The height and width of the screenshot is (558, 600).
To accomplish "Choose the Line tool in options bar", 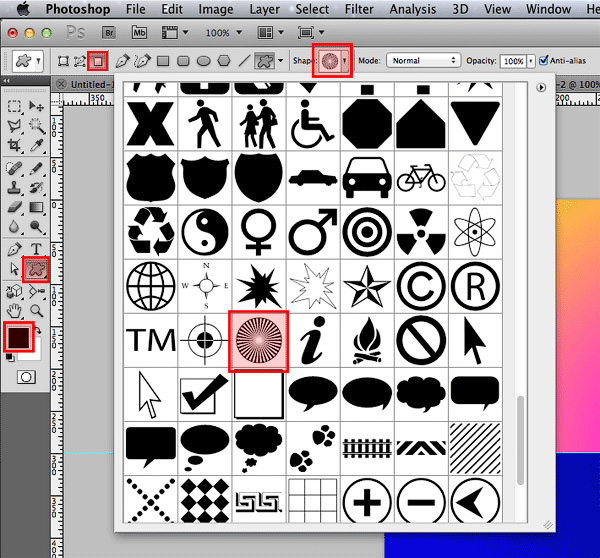I will pyautogui.click(x=244, y=61).
